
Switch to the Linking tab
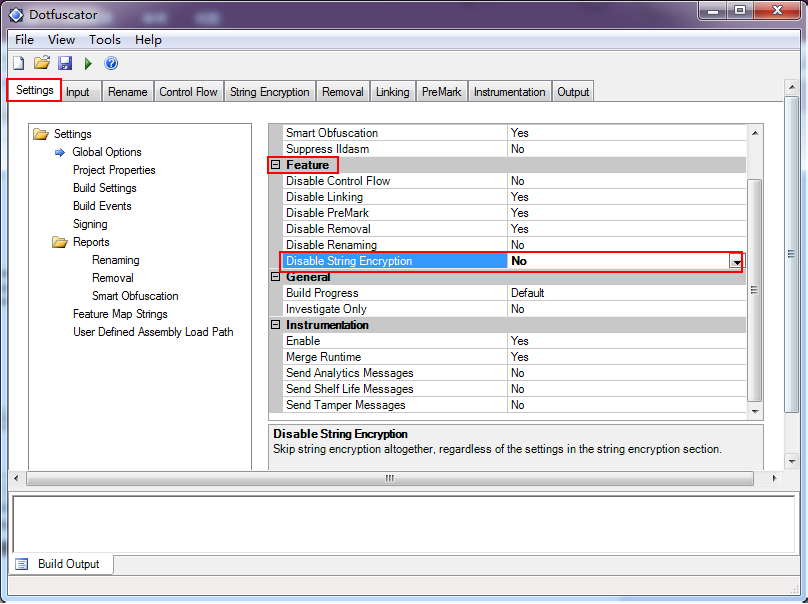[x=392, y=92]
